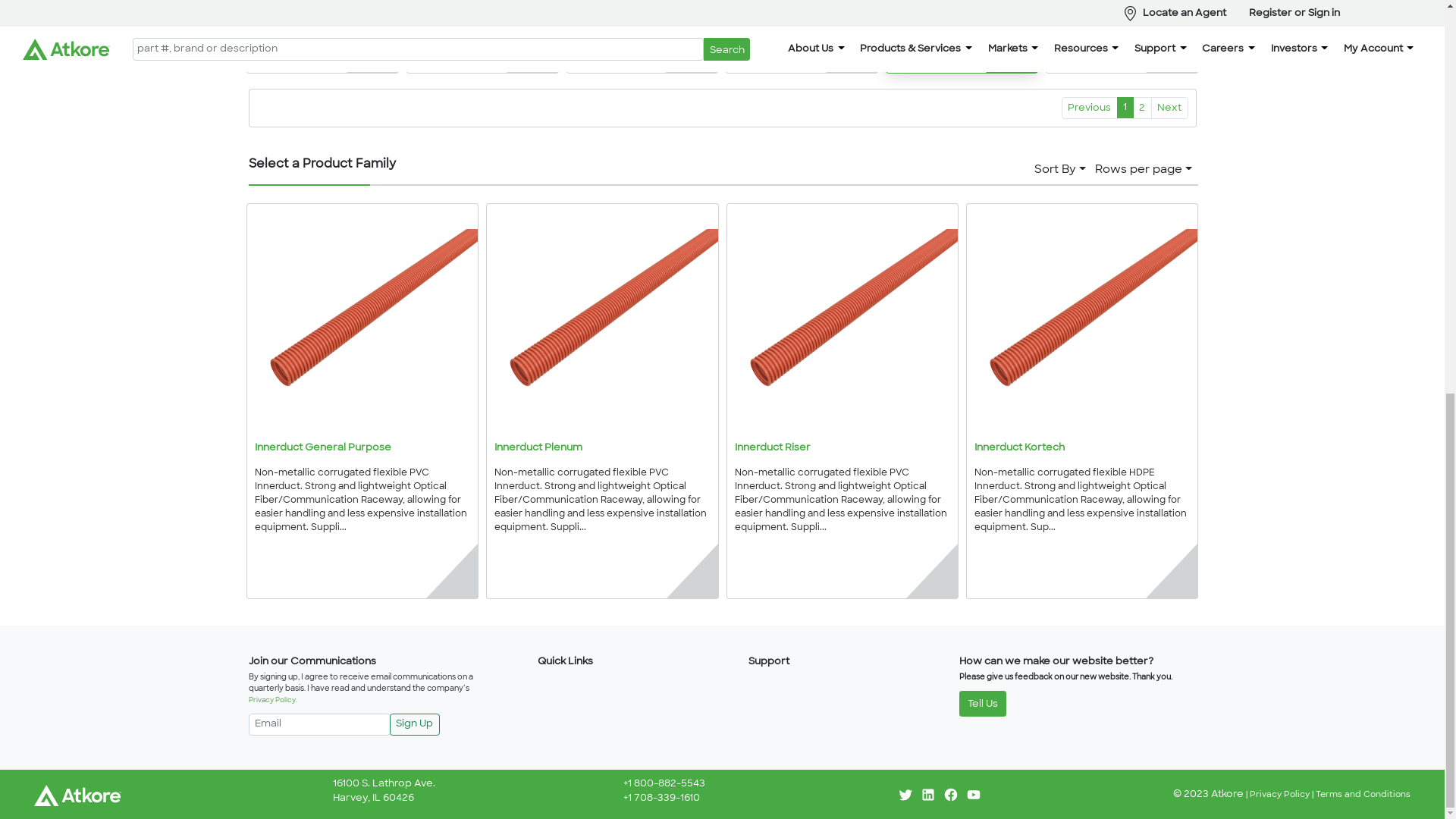This screenshot has width=1456, height=819.
Task: Focus the part number search field
Action: click(x=418, y=49)
